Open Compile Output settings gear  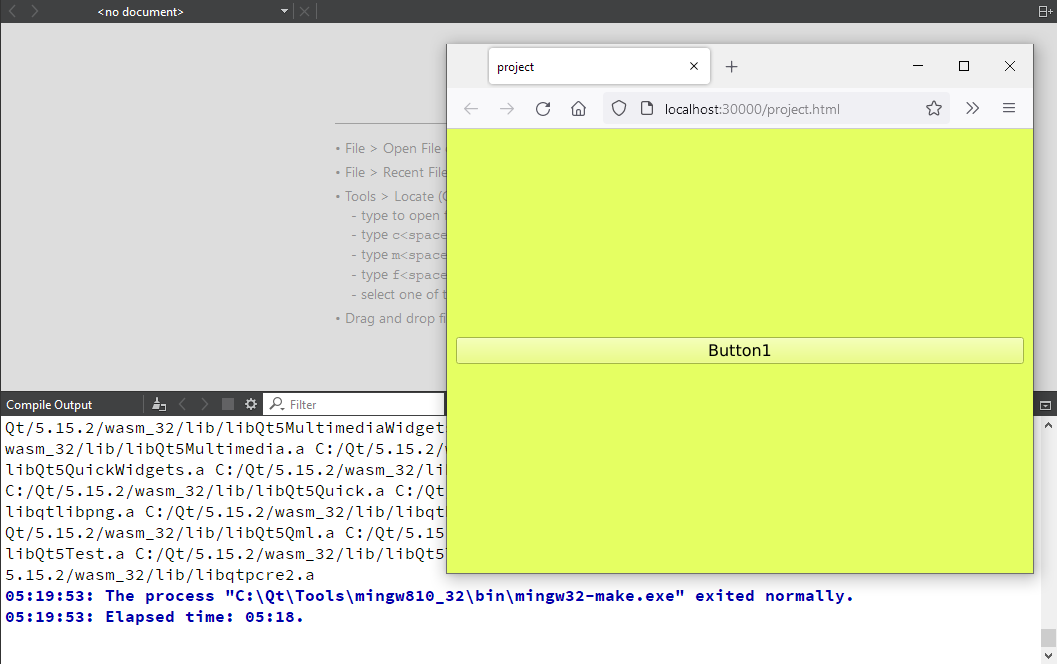click(251, 404)
